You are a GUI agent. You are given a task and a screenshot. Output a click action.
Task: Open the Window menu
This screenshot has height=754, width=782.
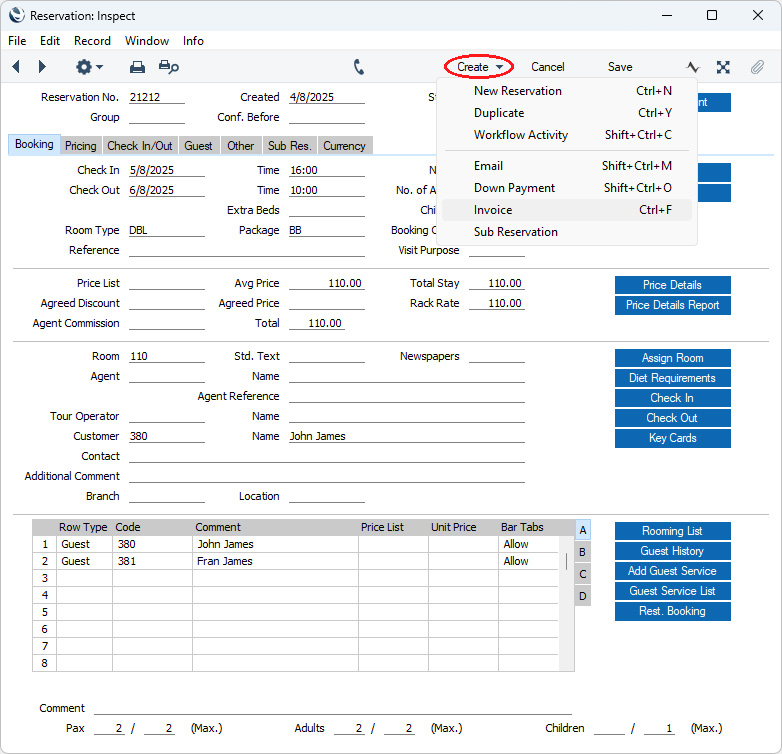tap(147, 41)
